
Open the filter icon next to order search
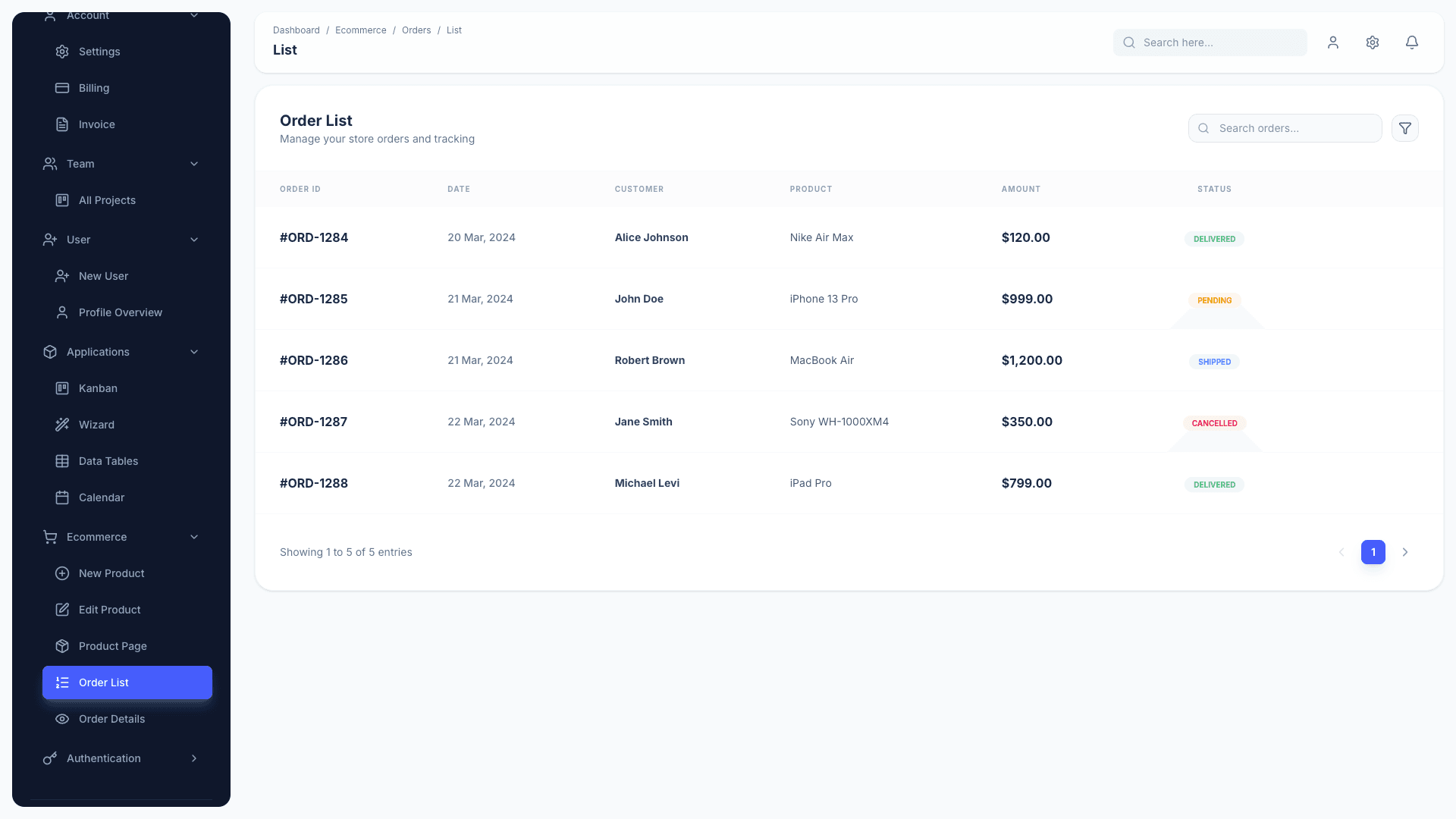point(1404,128)
